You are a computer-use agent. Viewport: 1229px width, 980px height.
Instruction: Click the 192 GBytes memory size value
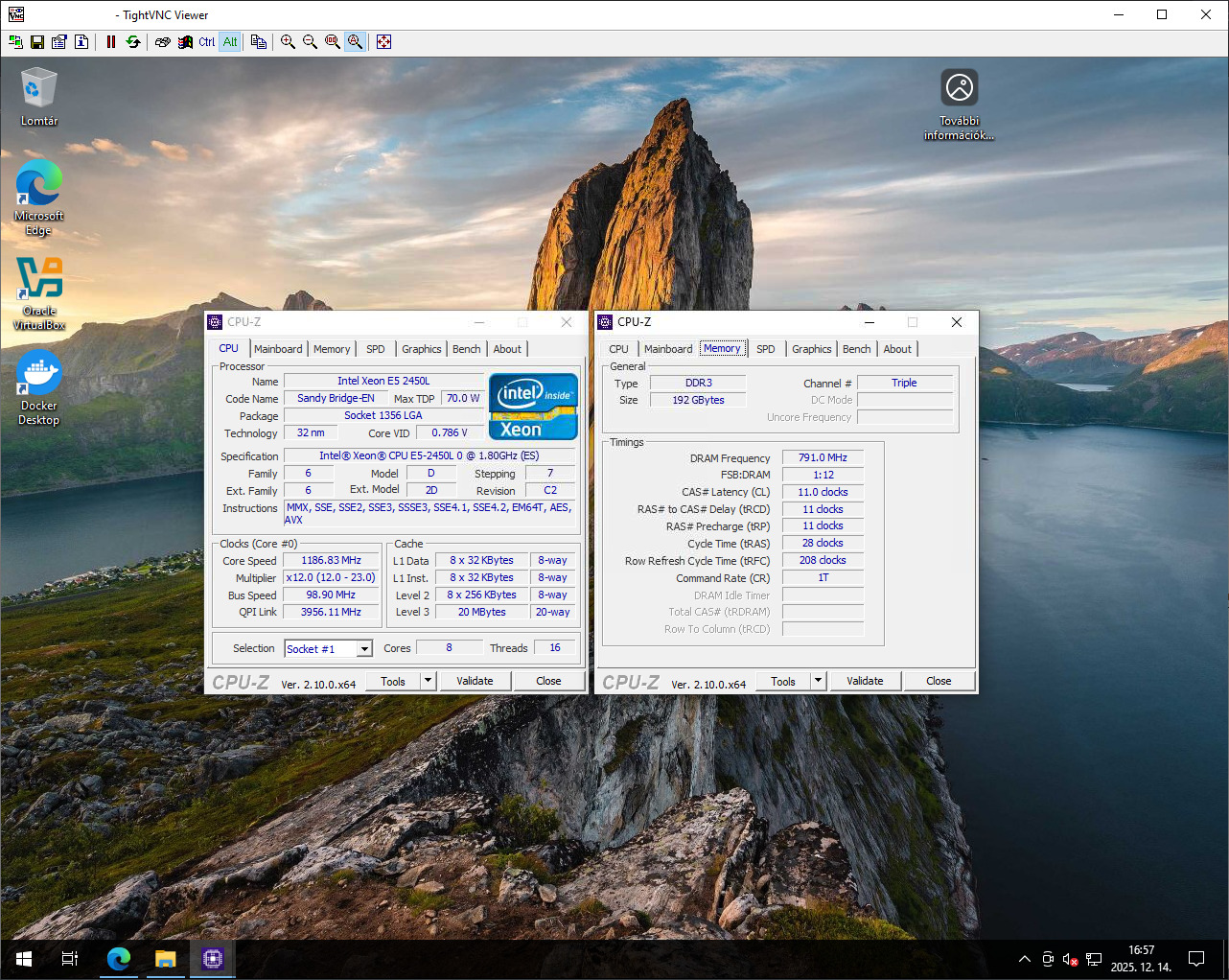(x=698, y=400)
